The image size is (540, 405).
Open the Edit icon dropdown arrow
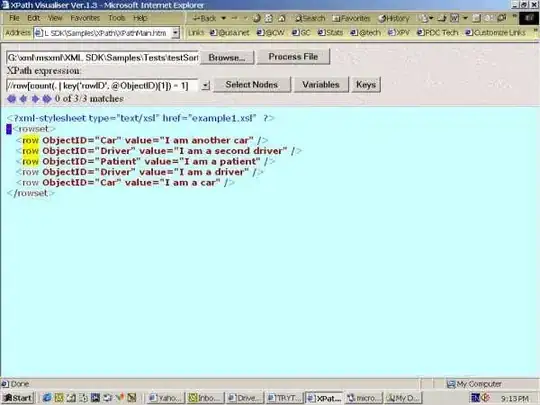[x=465, y=18]
